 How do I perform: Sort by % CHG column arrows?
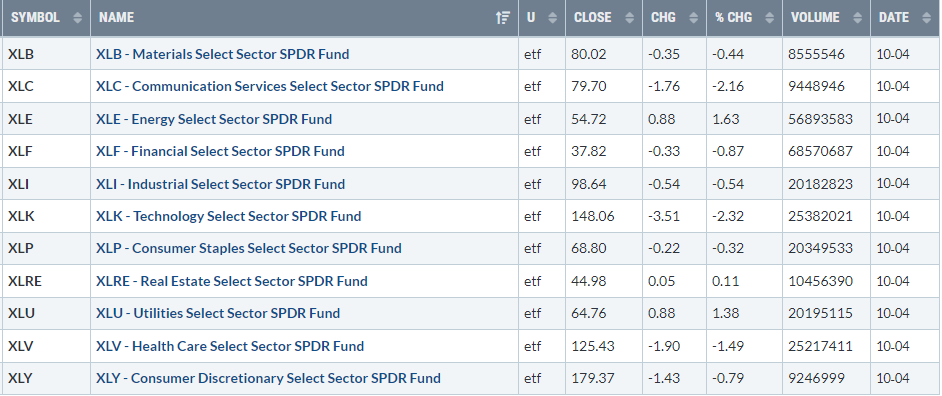click(770, 18)
